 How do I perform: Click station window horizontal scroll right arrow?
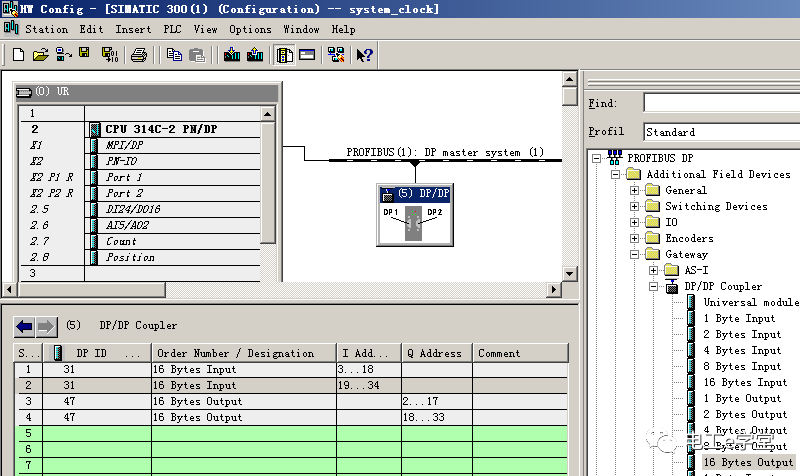(x=554, y=290)
